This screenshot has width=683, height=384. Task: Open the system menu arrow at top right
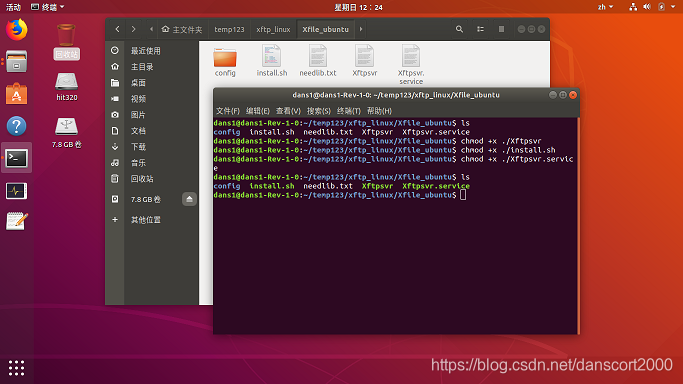point(673,7)
